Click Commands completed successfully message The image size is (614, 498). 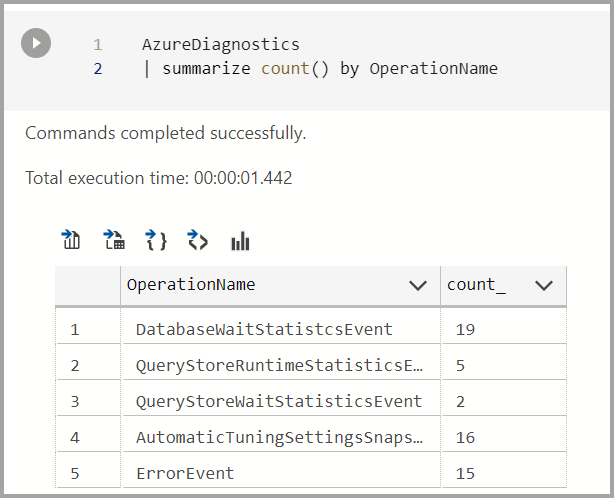point(165,133)
